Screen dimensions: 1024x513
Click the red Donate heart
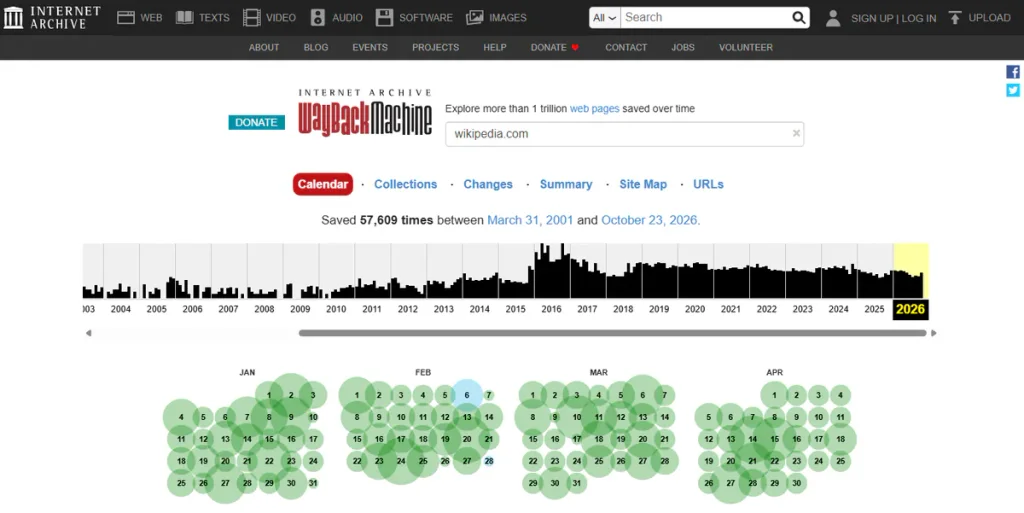(x=575, y=47)
